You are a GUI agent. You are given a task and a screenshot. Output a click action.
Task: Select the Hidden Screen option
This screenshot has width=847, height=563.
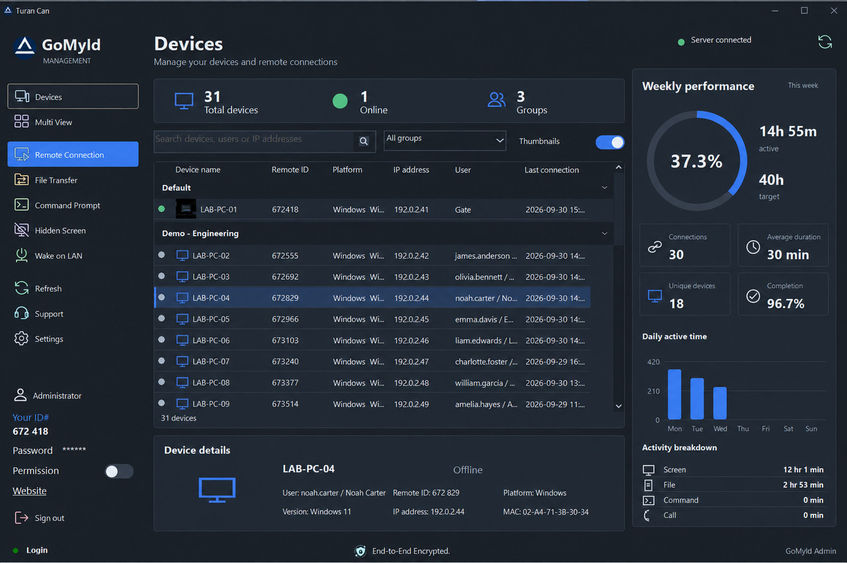[73, 231]
